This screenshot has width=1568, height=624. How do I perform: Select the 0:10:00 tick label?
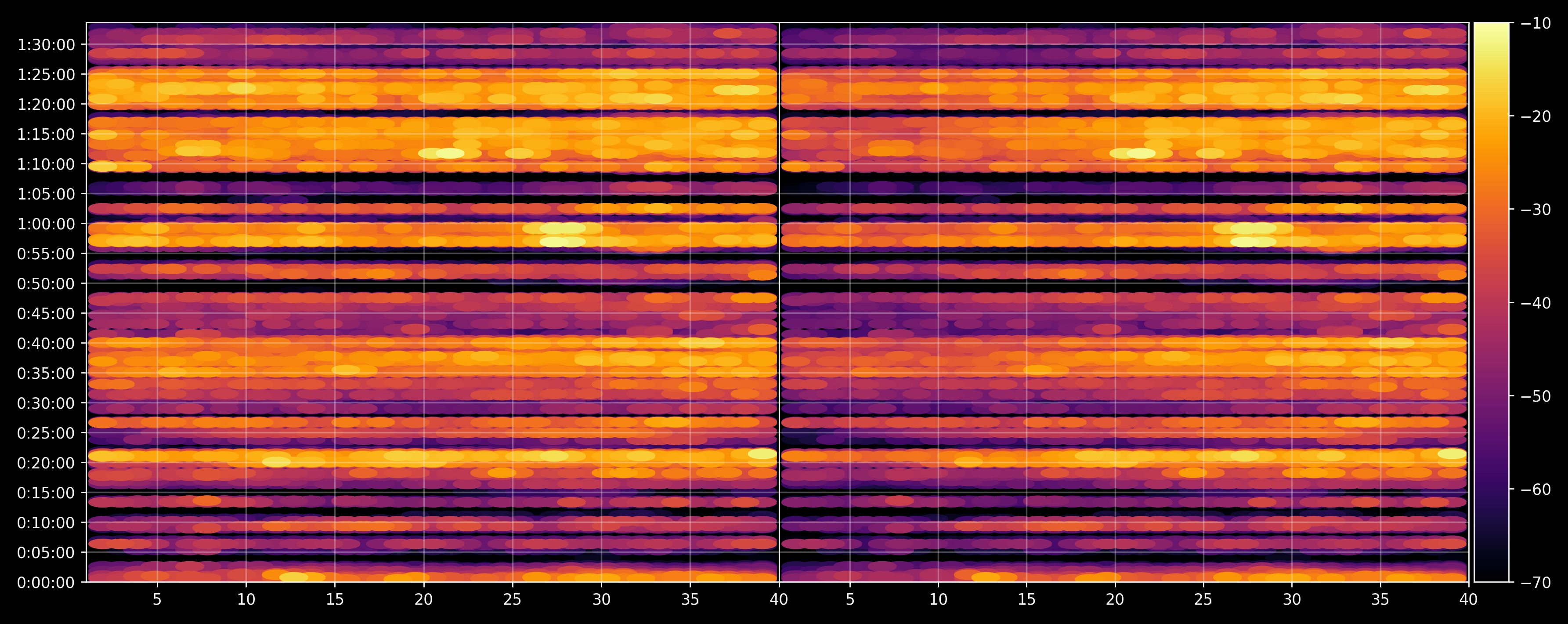[46, 522]
